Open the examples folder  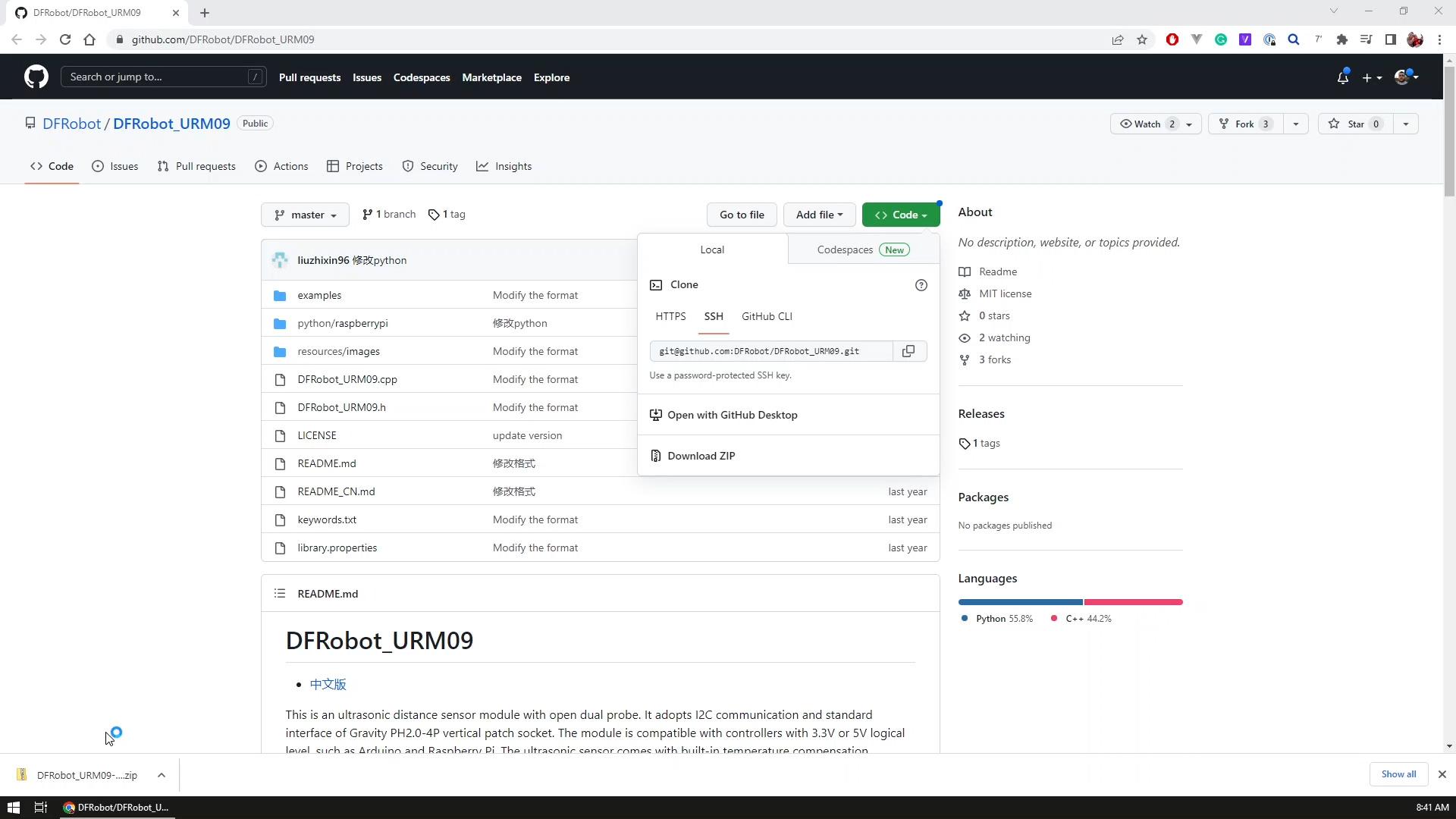(x=319, y=295)
